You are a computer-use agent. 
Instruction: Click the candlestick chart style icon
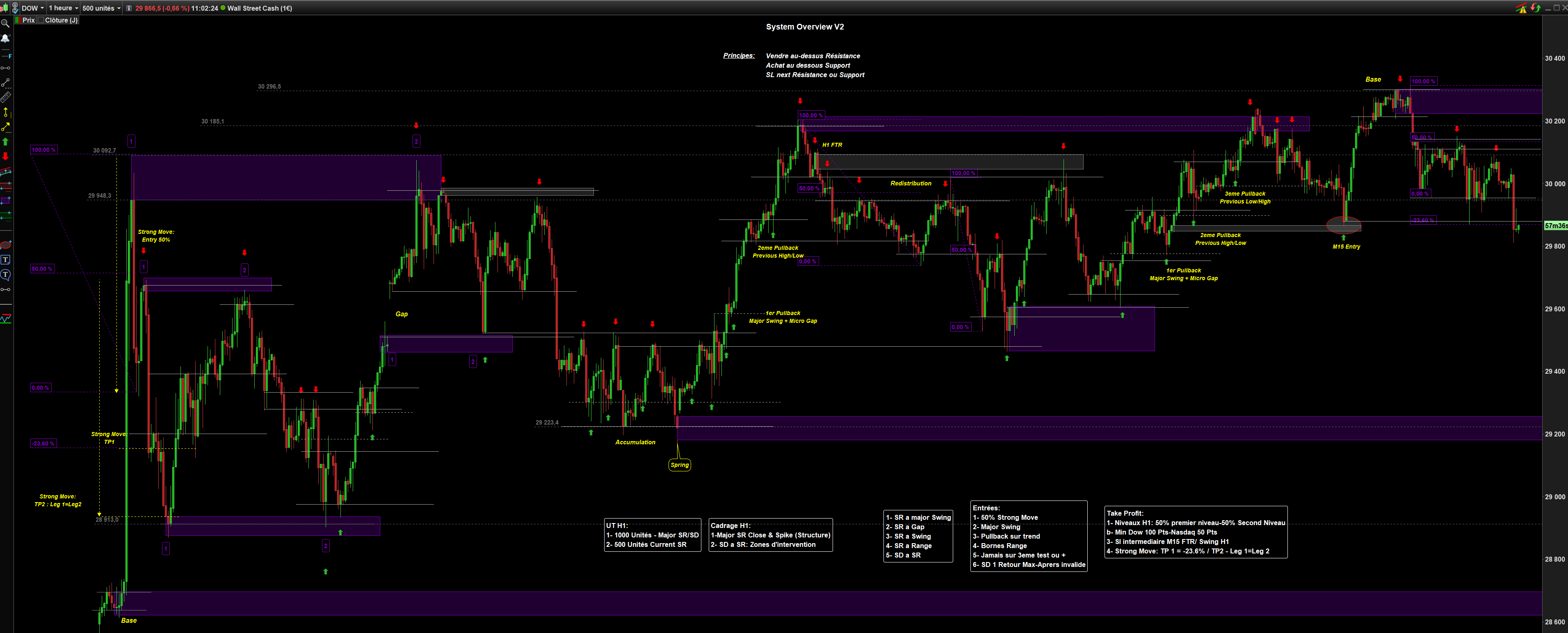(4, 8)
